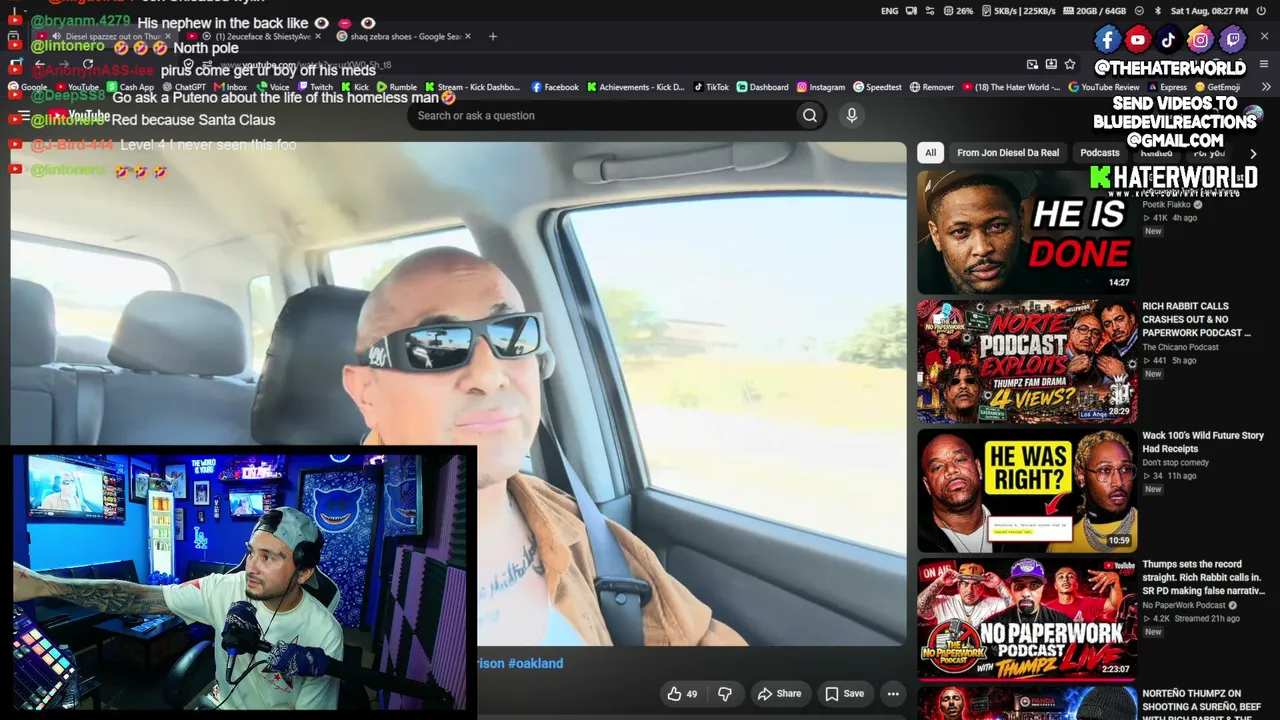Open the No Paperwork Podcast Live thumbnail
Viewport: 1280px width, 720px height.
pos(1026,619)
